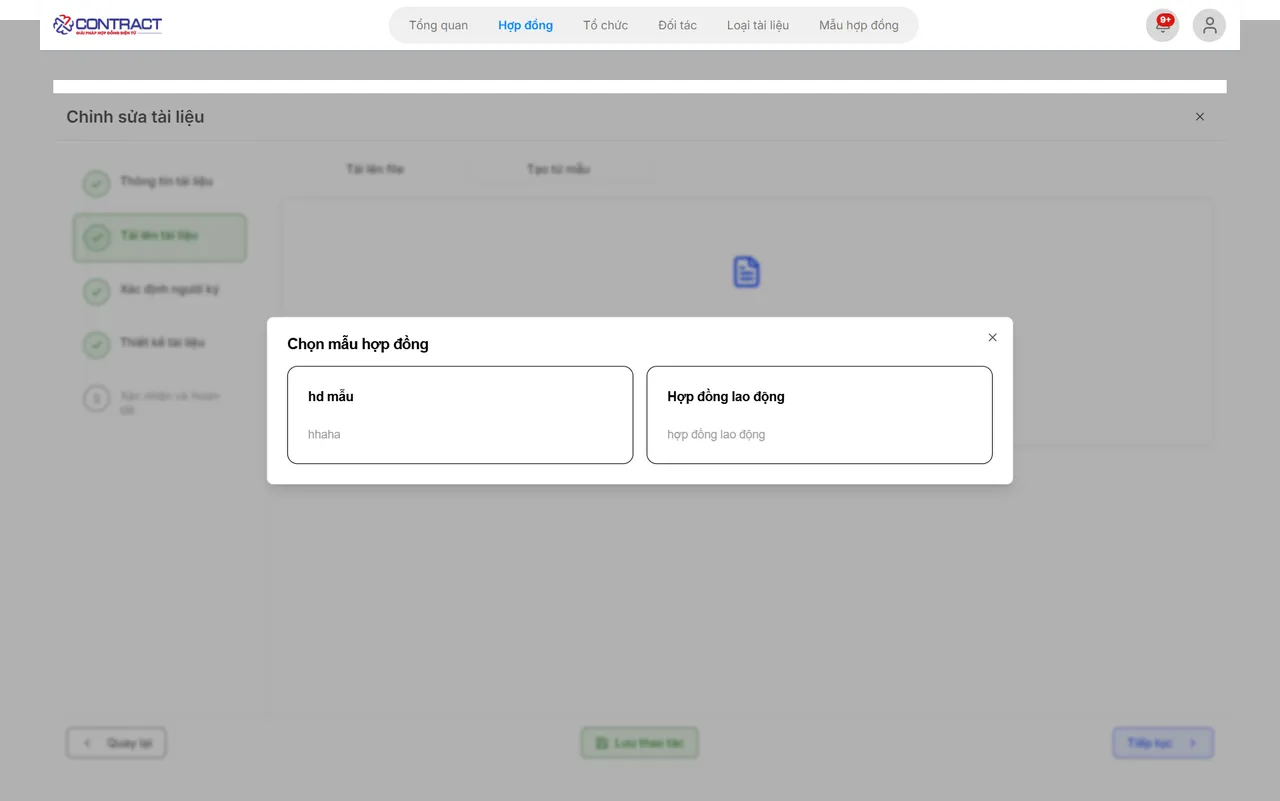The image size is (1280, 801).
Task: Open the notifications bell with 9+ badge
Action: pyautogui.click(x=1162, y=26)
